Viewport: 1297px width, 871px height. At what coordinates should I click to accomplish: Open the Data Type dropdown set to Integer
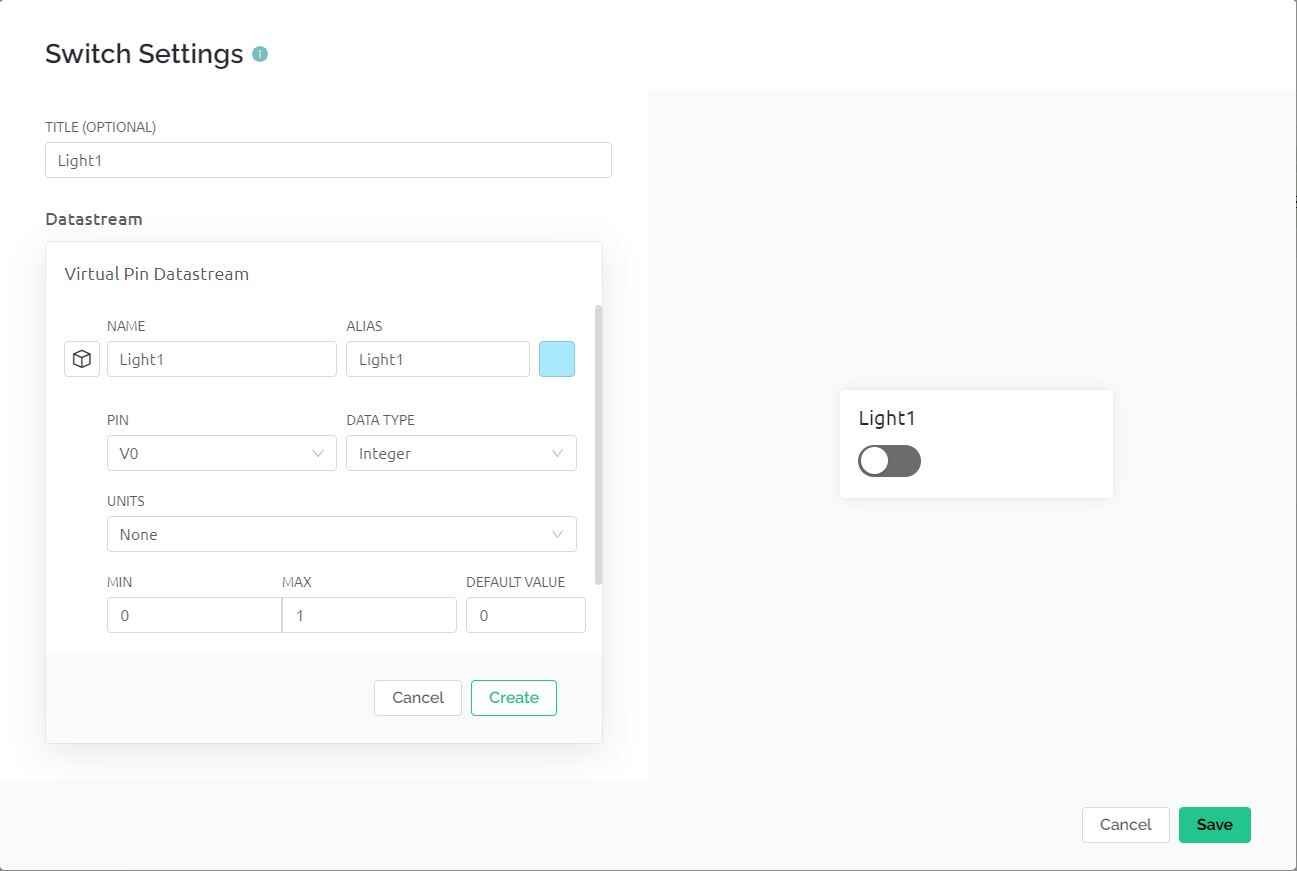(x=461, y=453)
